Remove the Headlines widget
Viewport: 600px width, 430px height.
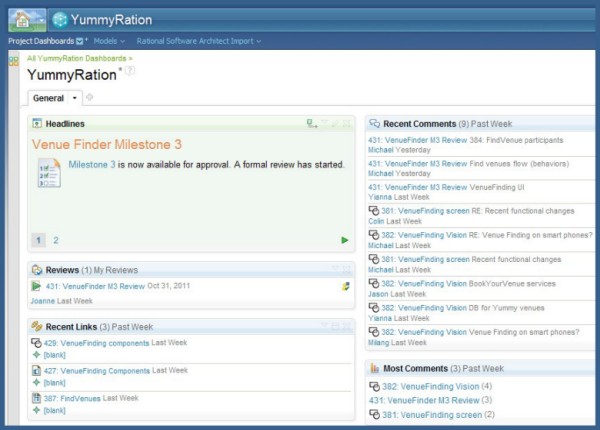[x=346, y=123]
